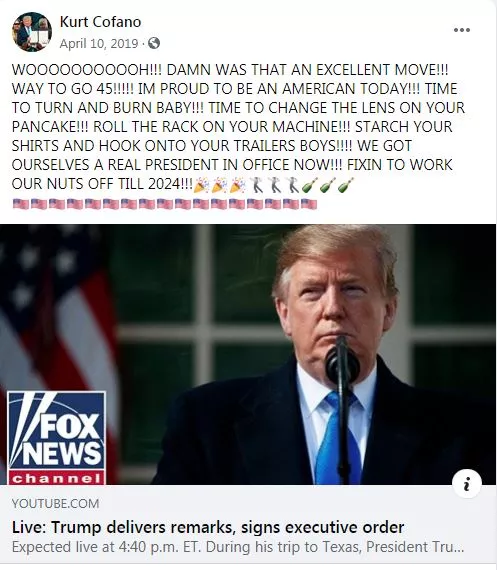Open the April 10, 2019 timestamp

pyautogui.click(x=99, y=44)
